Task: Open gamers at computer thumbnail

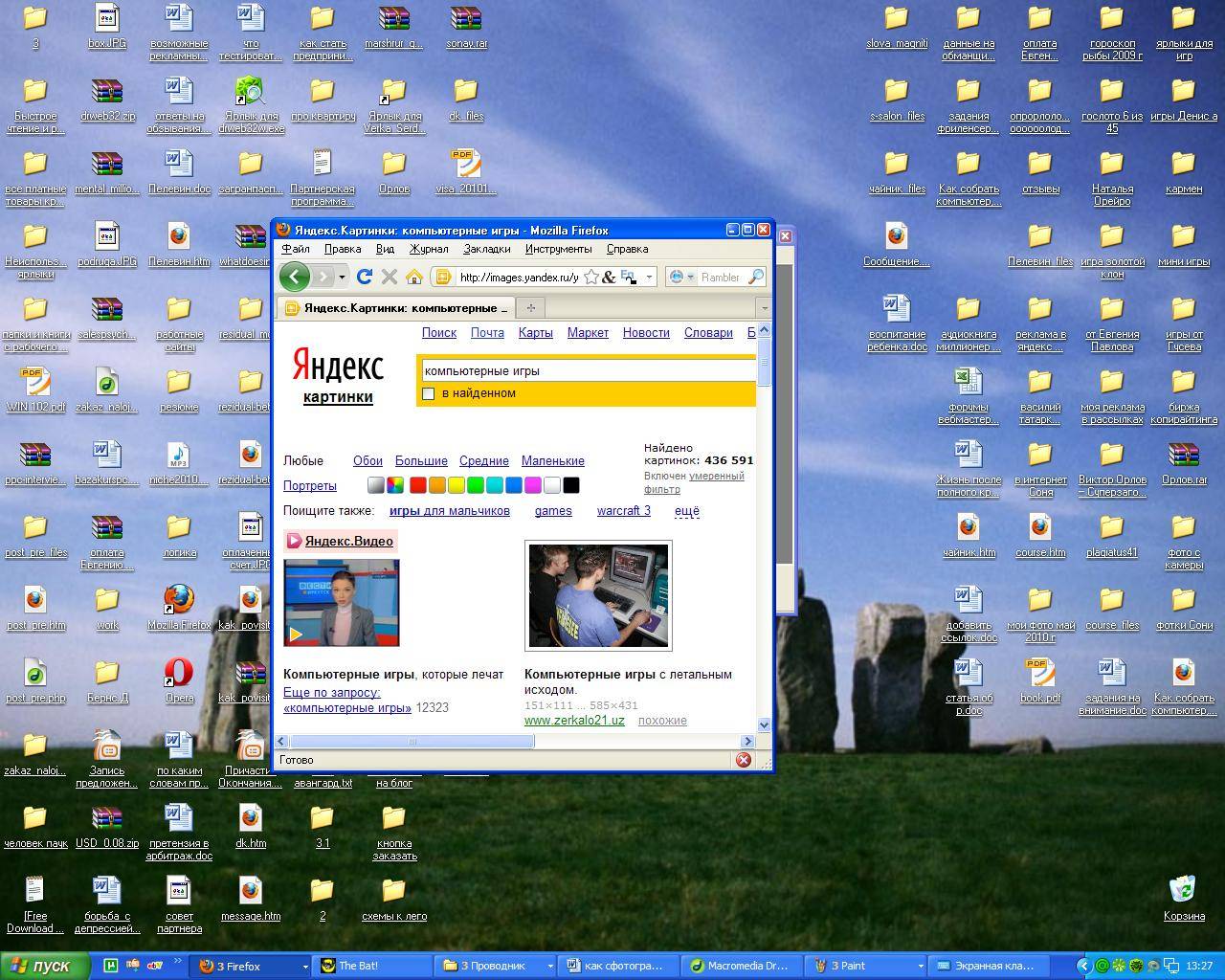Action: coord(598,595)
